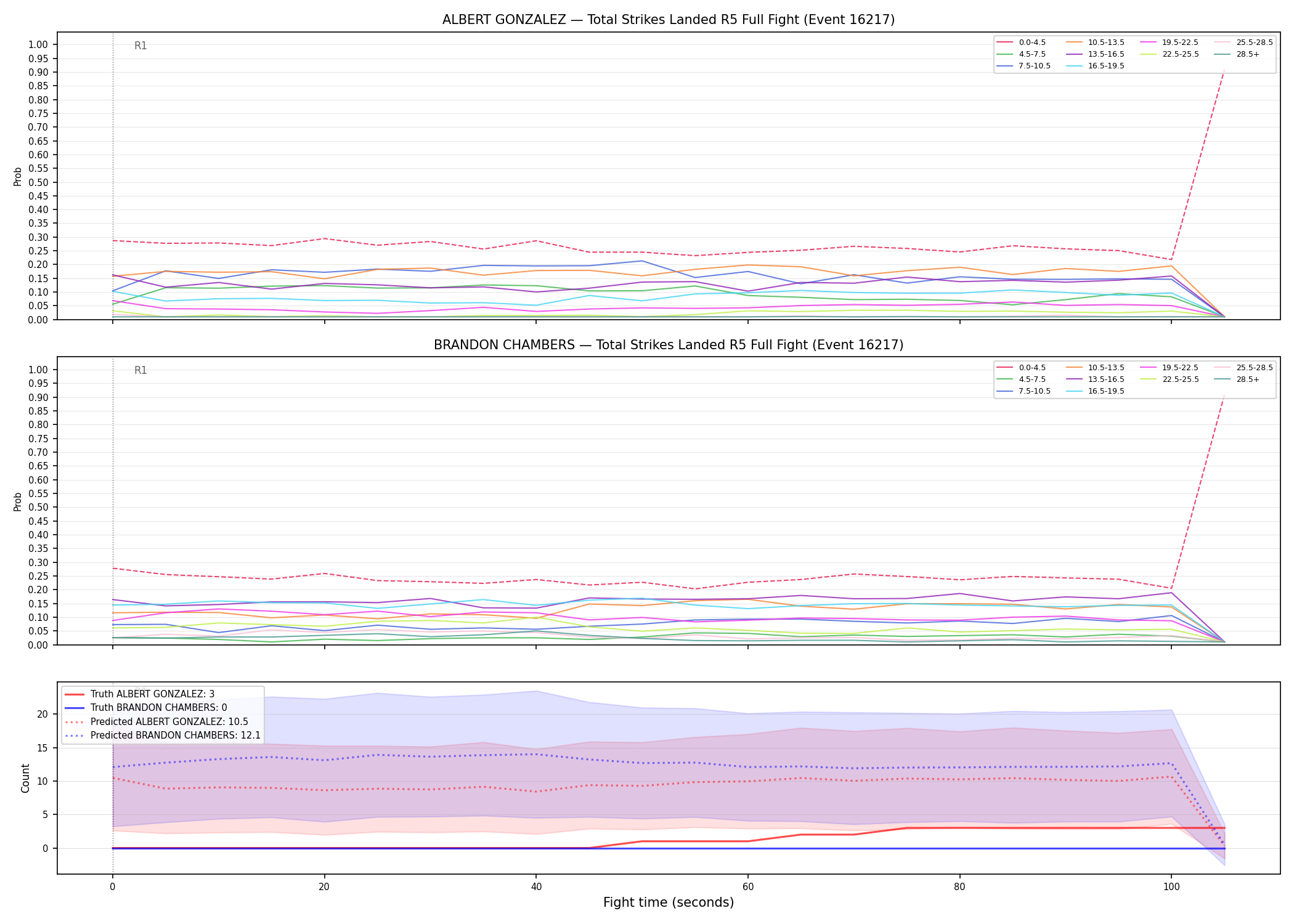Click the Fight time (seconds) axis label
Viewport: 1294px width, 924px height.
click(x=669, y=902)
